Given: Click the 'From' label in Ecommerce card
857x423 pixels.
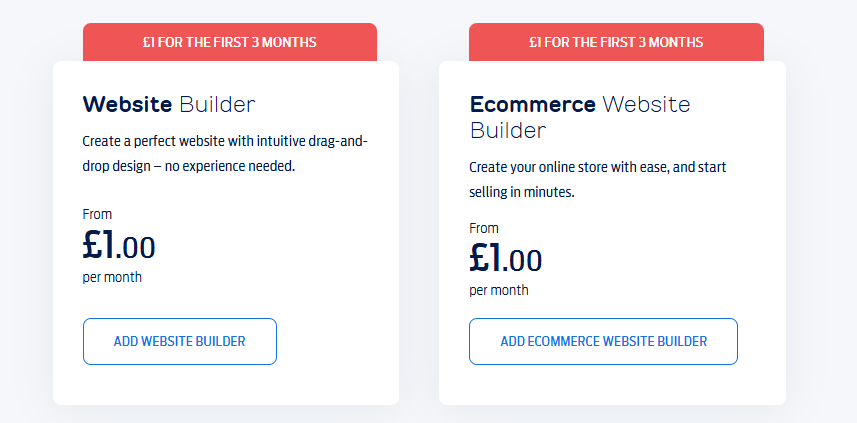Looking at the screenshot, I should pyautogui.click(x=484, y=228).
